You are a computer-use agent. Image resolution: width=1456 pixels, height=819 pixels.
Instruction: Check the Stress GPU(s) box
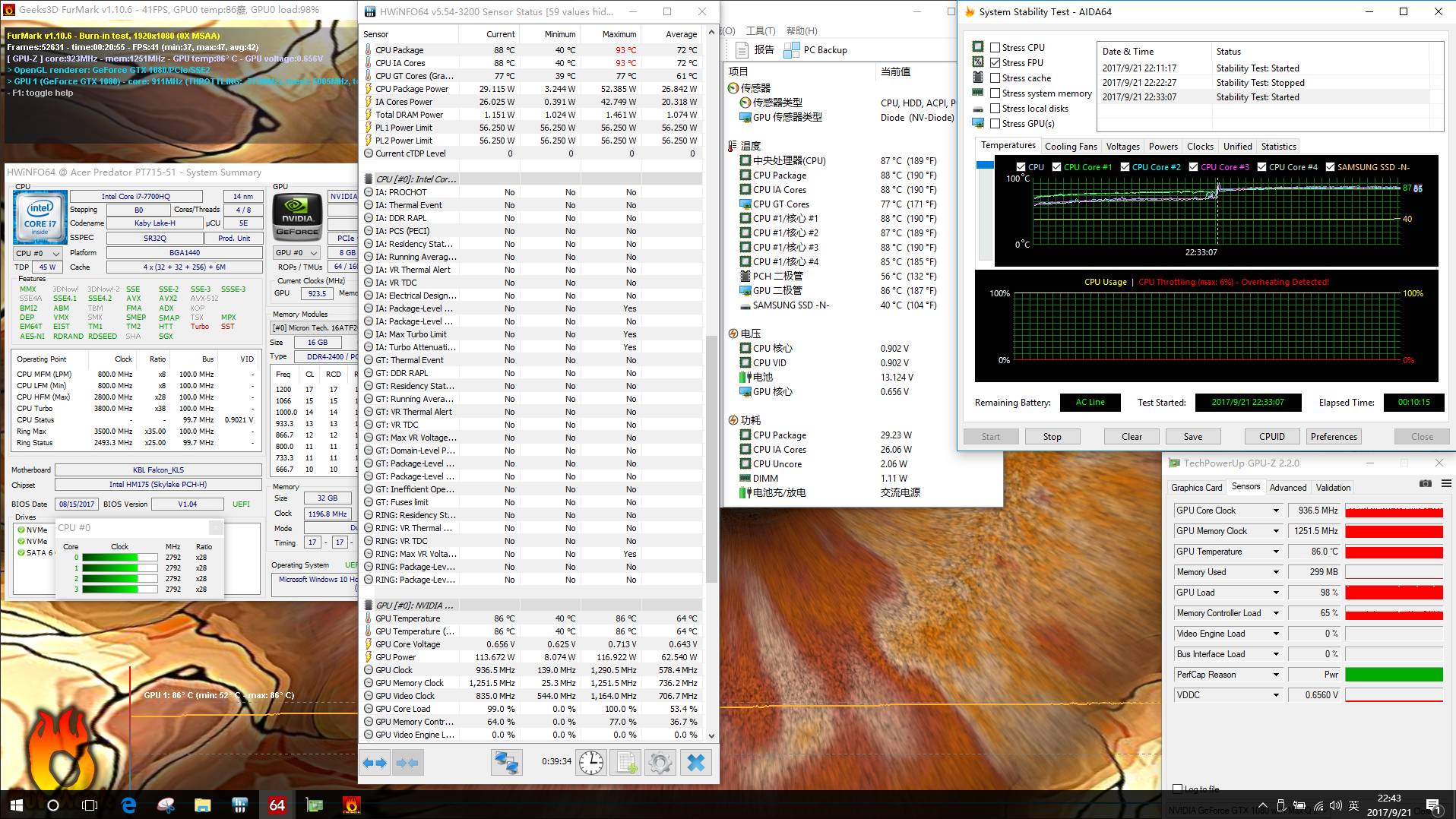coord(995,124)
